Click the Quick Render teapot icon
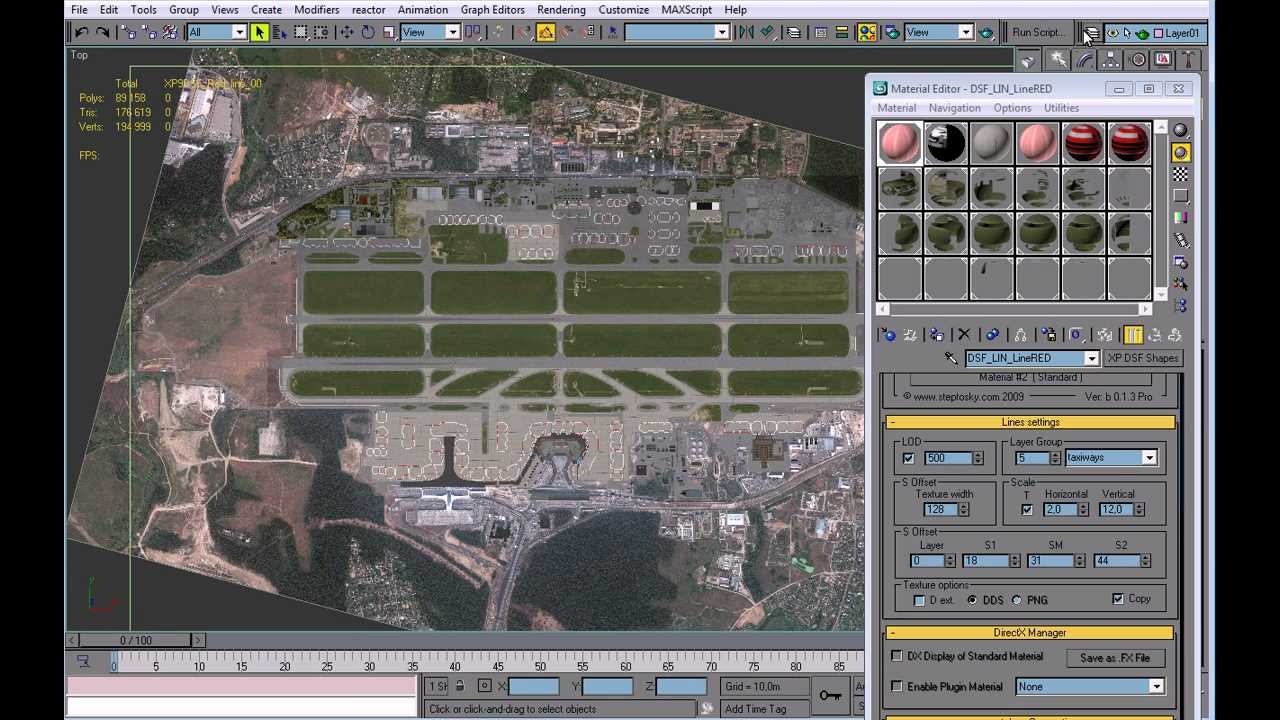The image size is (1280, 720). 986,33
